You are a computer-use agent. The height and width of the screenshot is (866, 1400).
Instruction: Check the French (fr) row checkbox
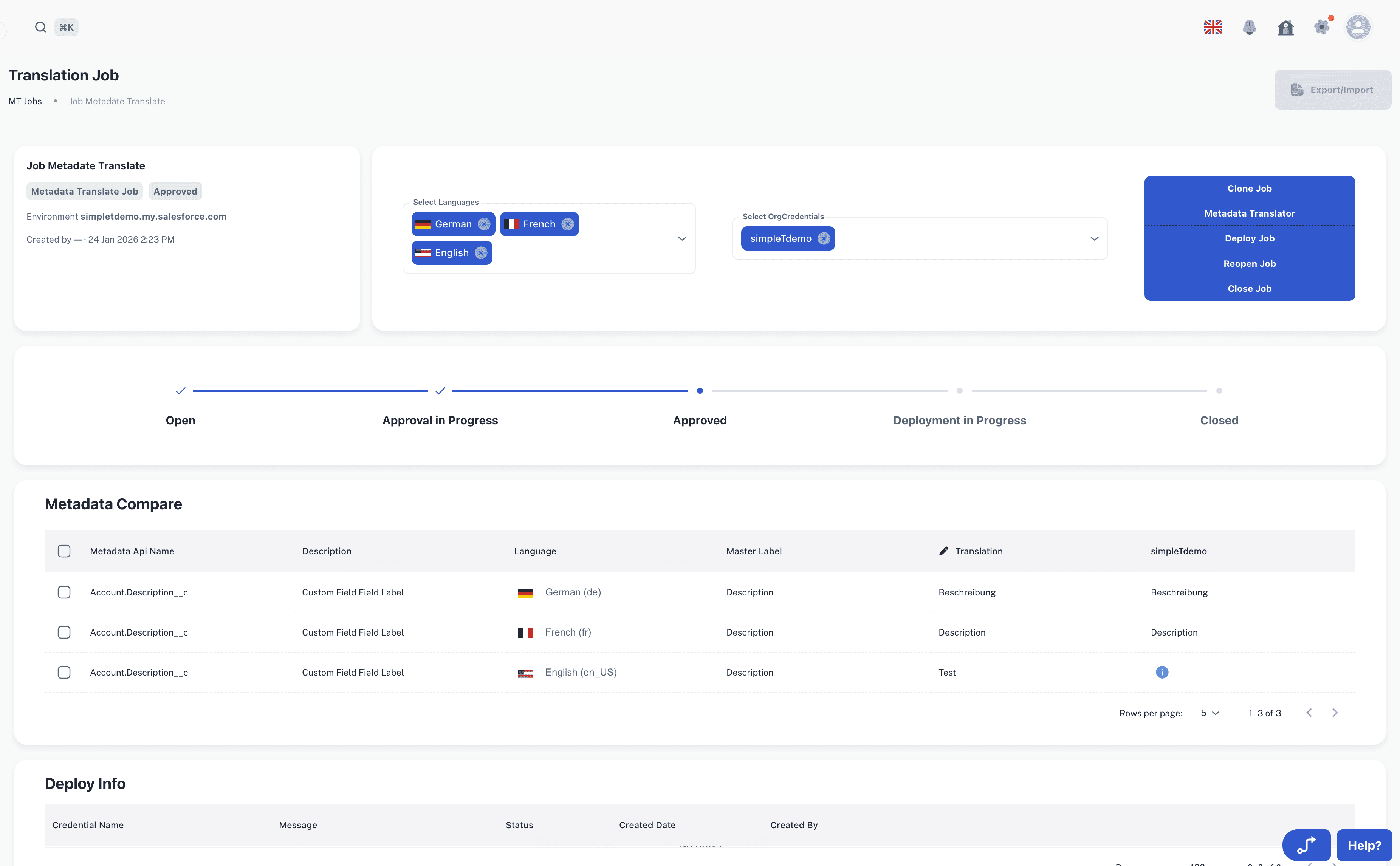tap(64, 632)
